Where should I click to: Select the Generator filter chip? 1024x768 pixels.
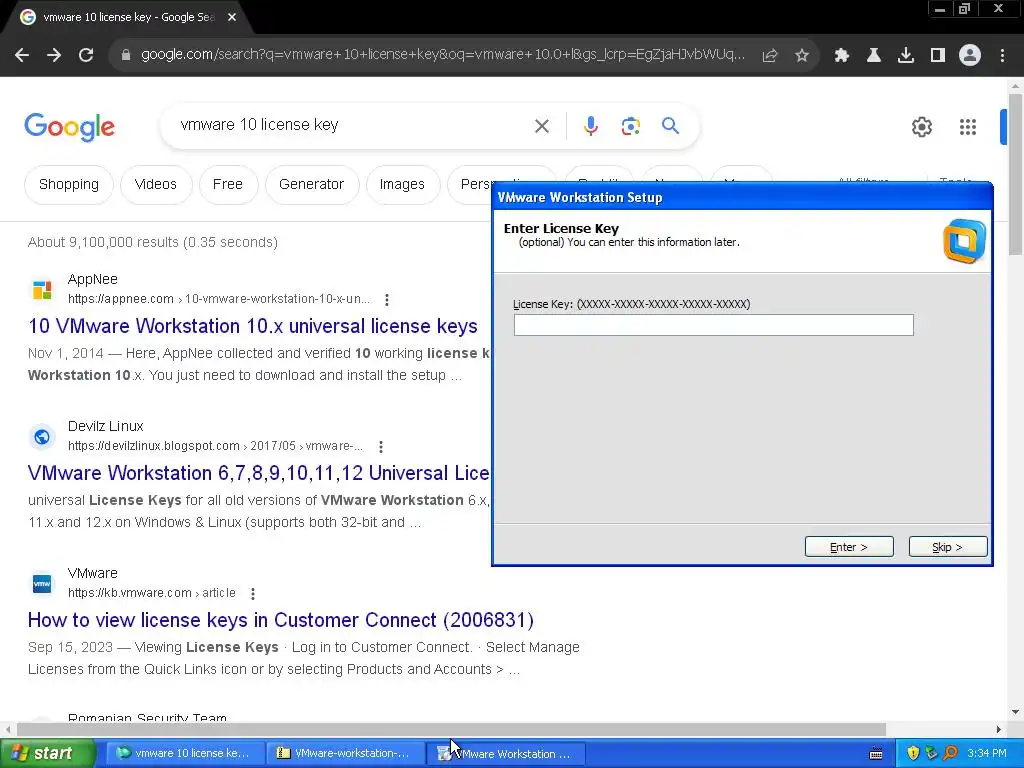312,185
